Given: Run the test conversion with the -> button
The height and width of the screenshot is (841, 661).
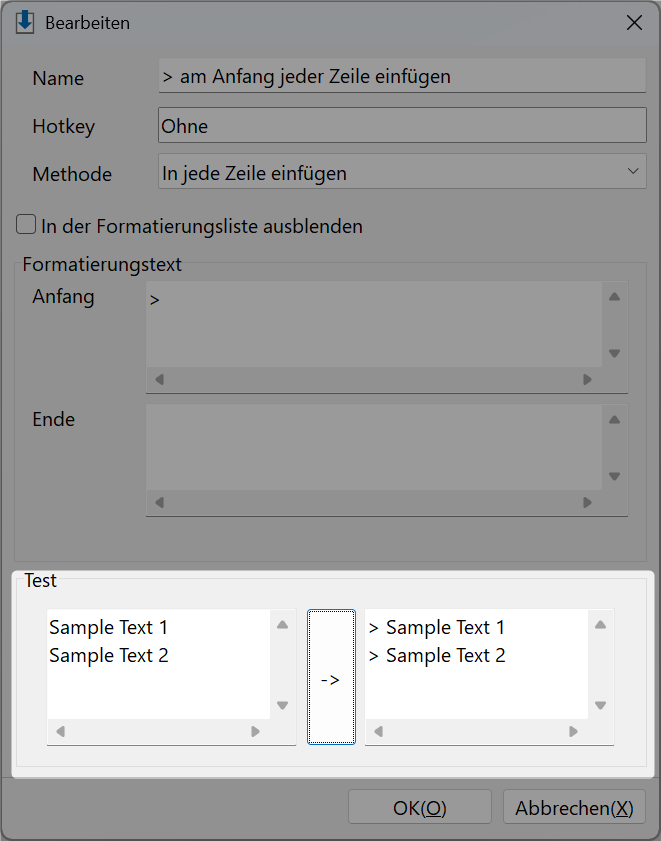Looking at the screenshot, I should pos(331,677).
